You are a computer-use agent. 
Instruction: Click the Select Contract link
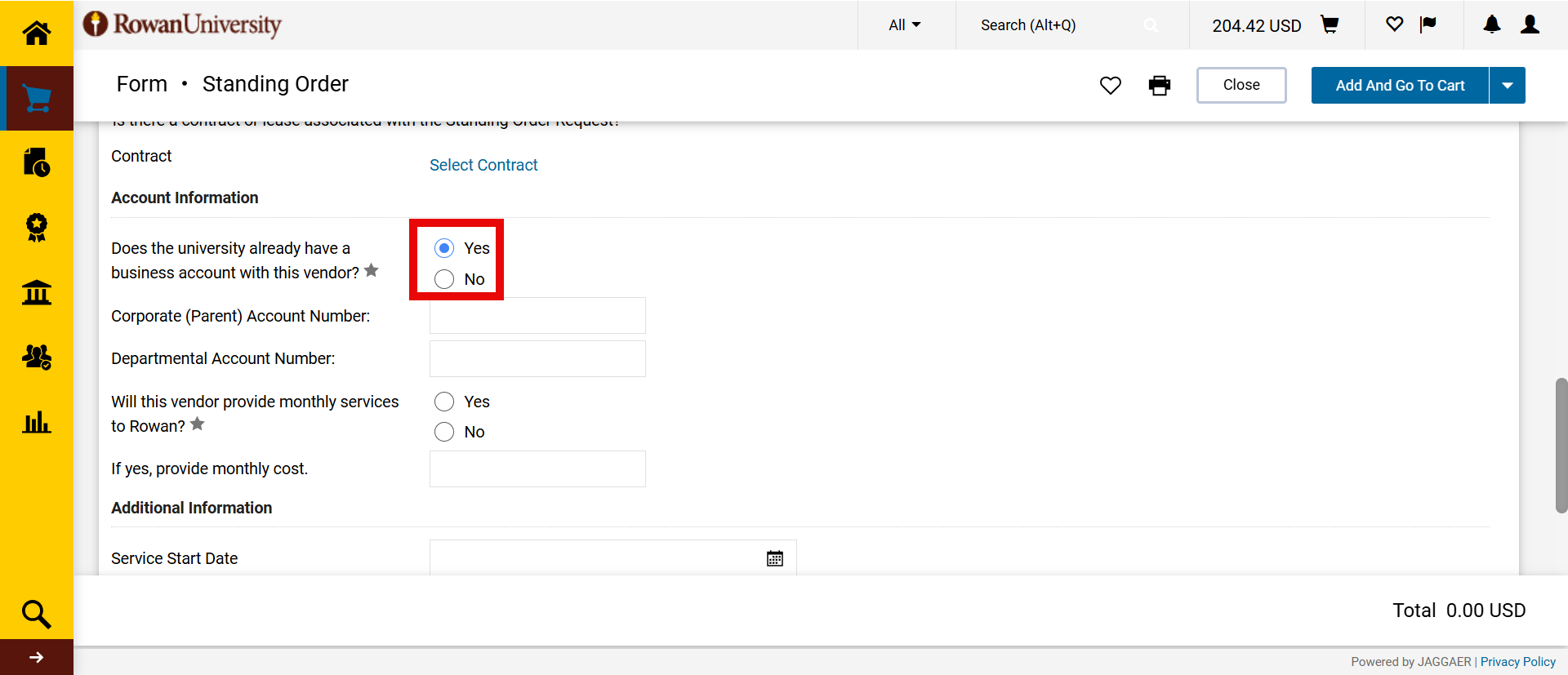click(483, 165)
